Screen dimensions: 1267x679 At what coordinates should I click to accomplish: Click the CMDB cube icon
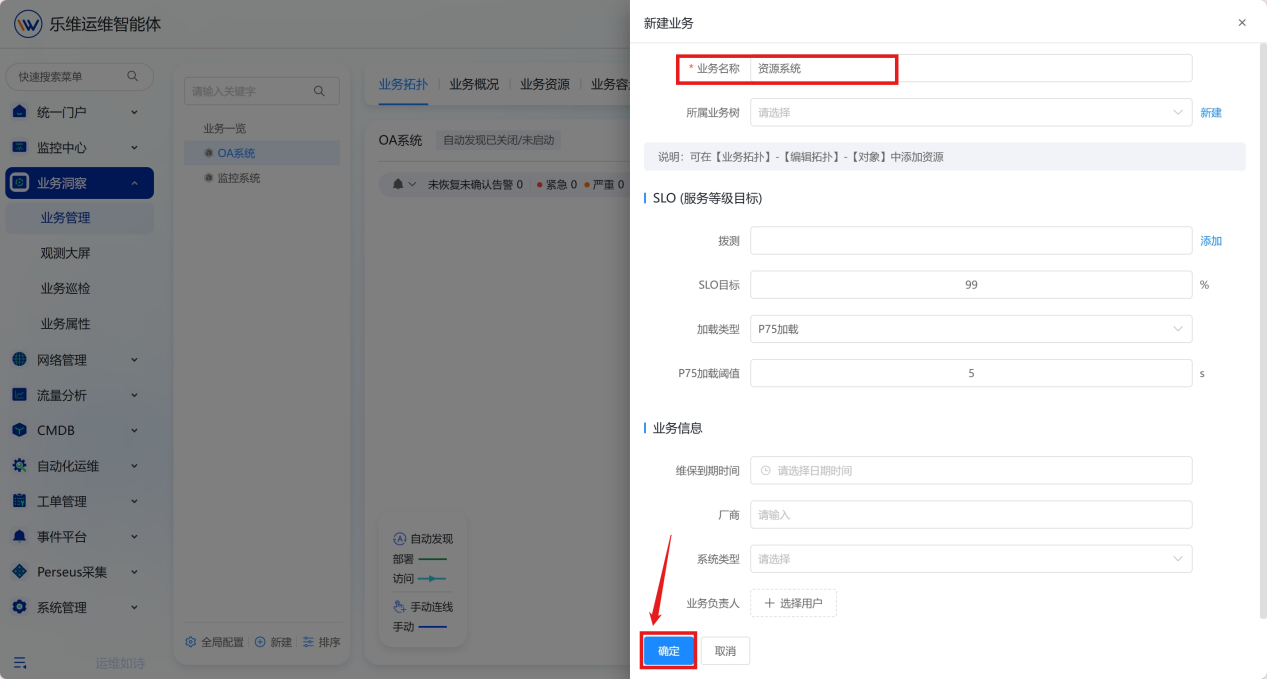19,430
